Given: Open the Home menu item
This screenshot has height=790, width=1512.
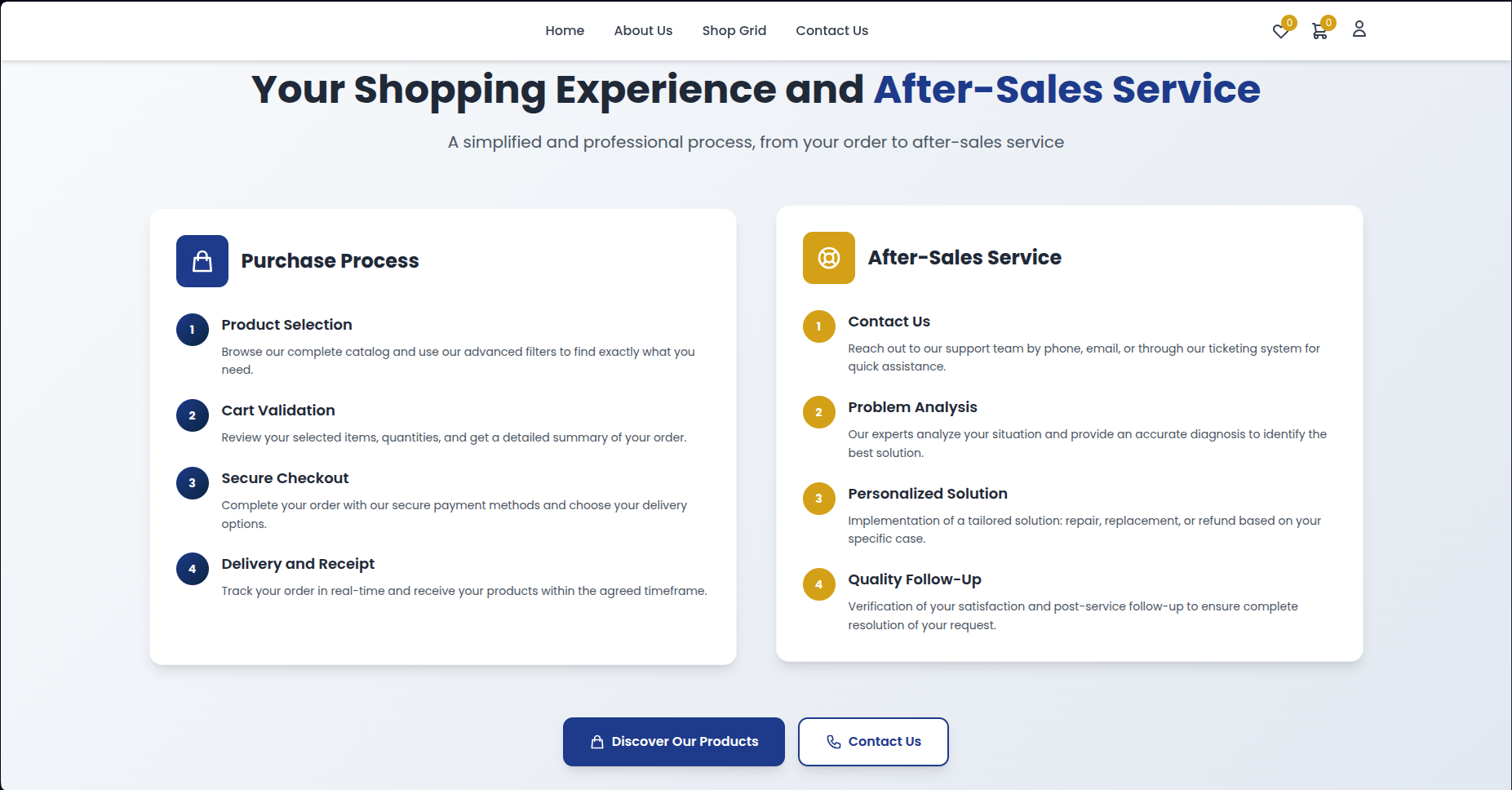Looking at the screenshot, I should (x=565, y=30).
